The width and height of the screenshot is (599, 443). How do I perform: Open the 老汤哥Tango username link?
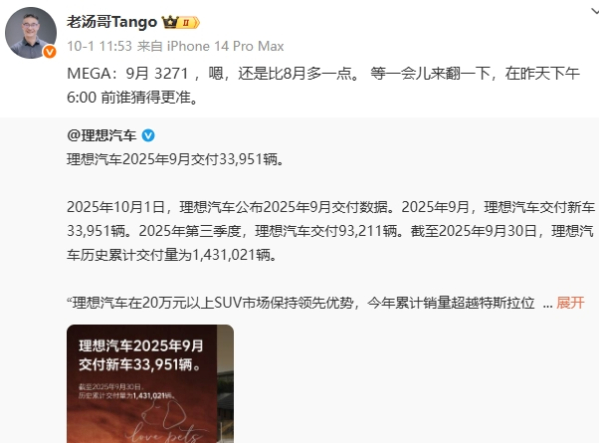tap(112, 22)
